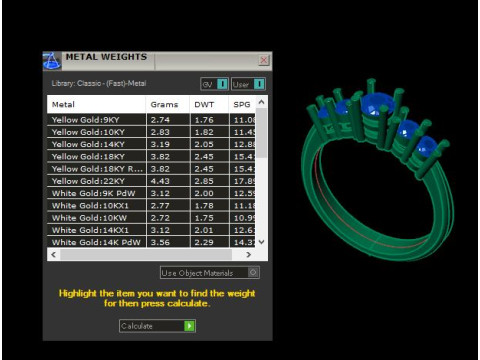Select the Yellow Gold:22KY row
This screenshot has width=480, height=360.
click(152, 181)
